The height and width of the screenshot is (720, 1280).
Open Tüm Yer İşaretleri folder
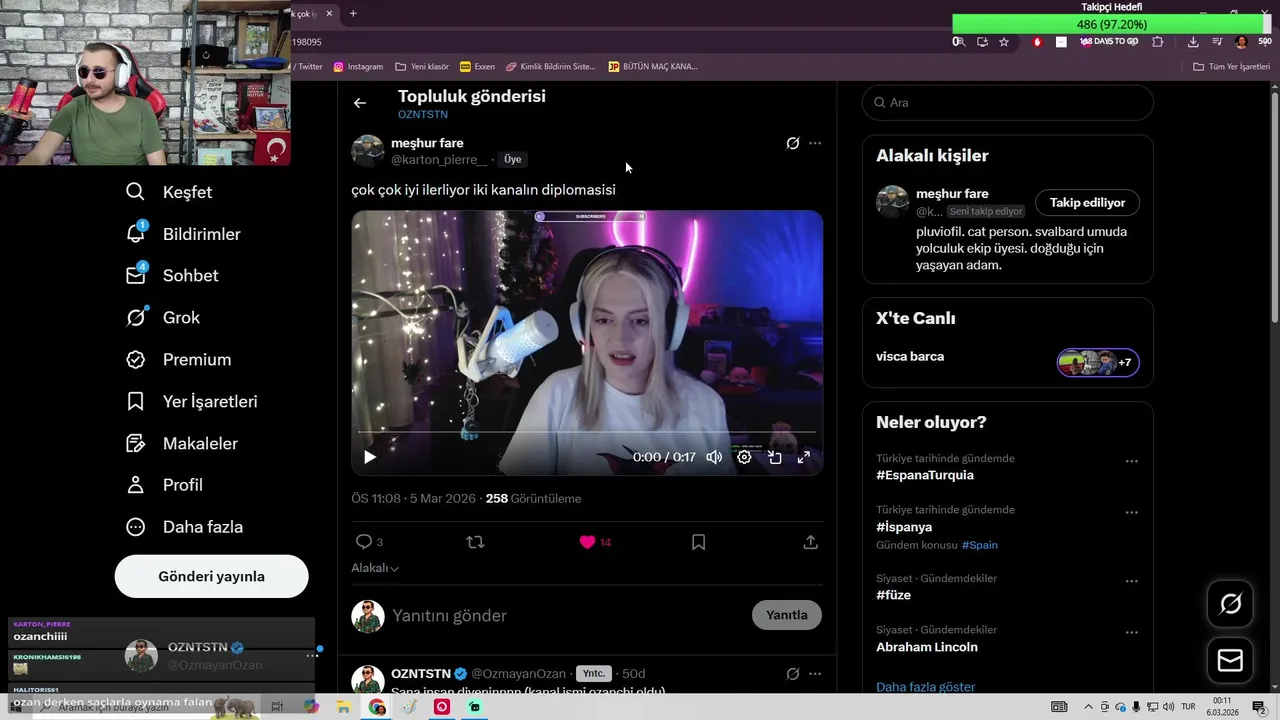click(x=1232, y=66)
